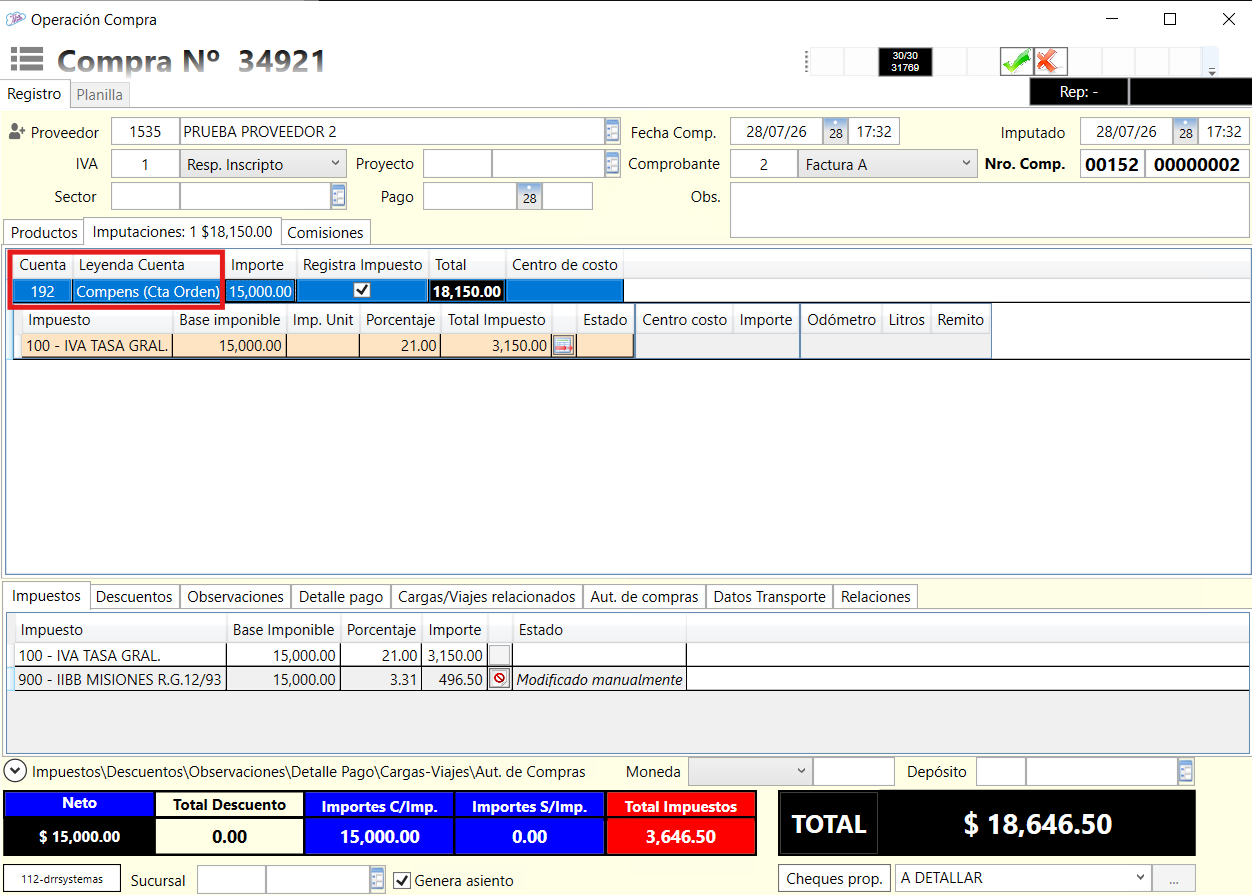The width and height of the screenshot is (1252, 895).
Task: Open the Cargas/Viajes relacionados tab
Action: 487,596
